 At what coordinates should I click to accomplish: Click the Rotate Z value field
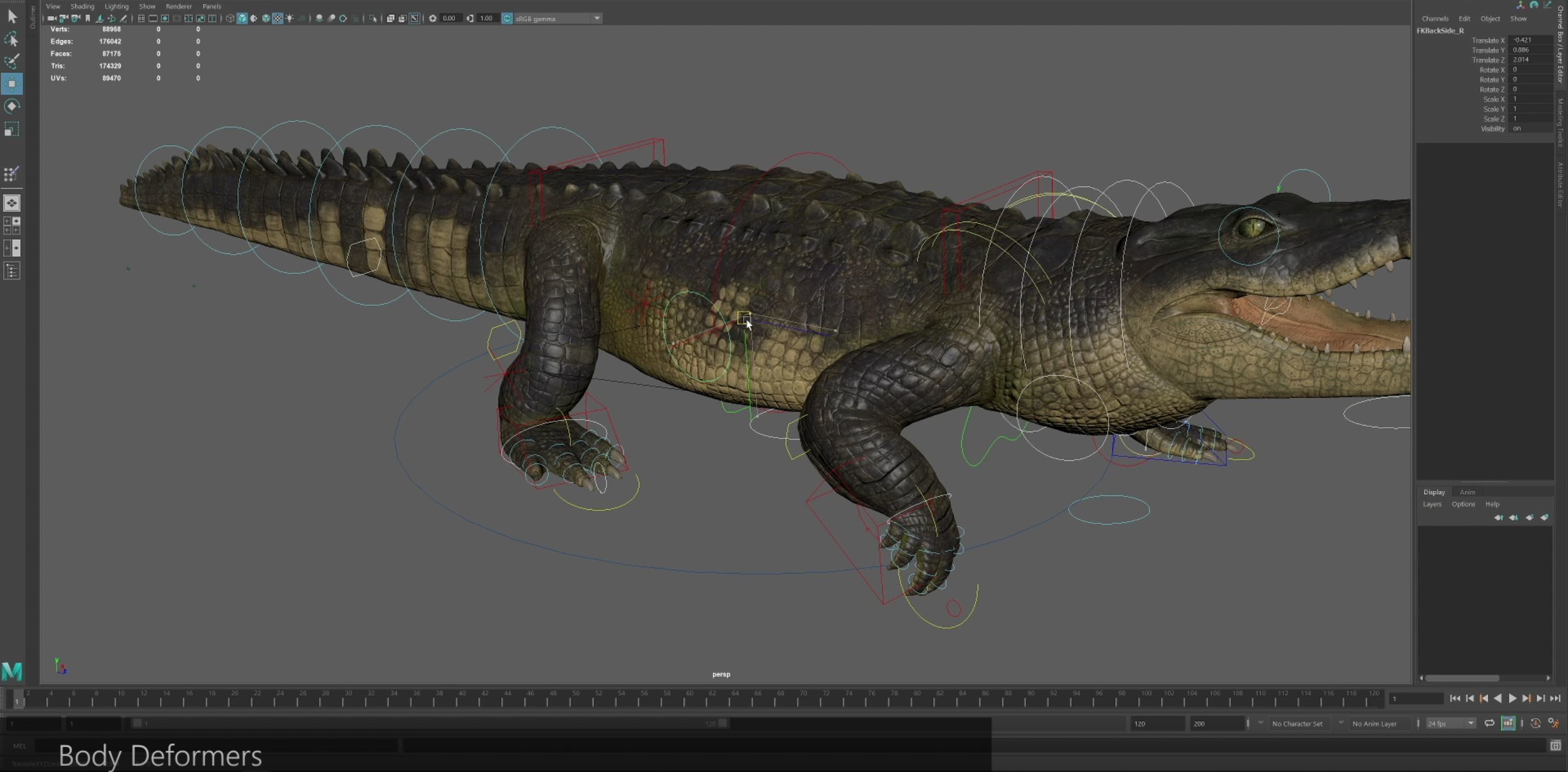[x=1531, y=89]
